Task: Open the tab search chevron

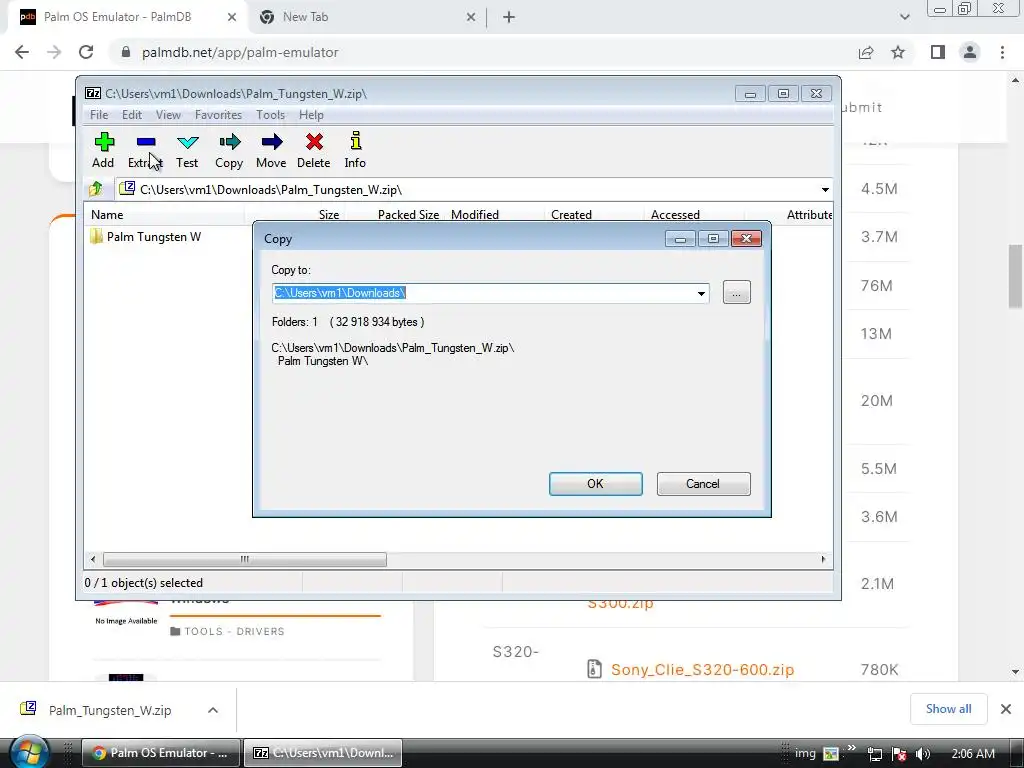Action: click(x=904, y=18)
